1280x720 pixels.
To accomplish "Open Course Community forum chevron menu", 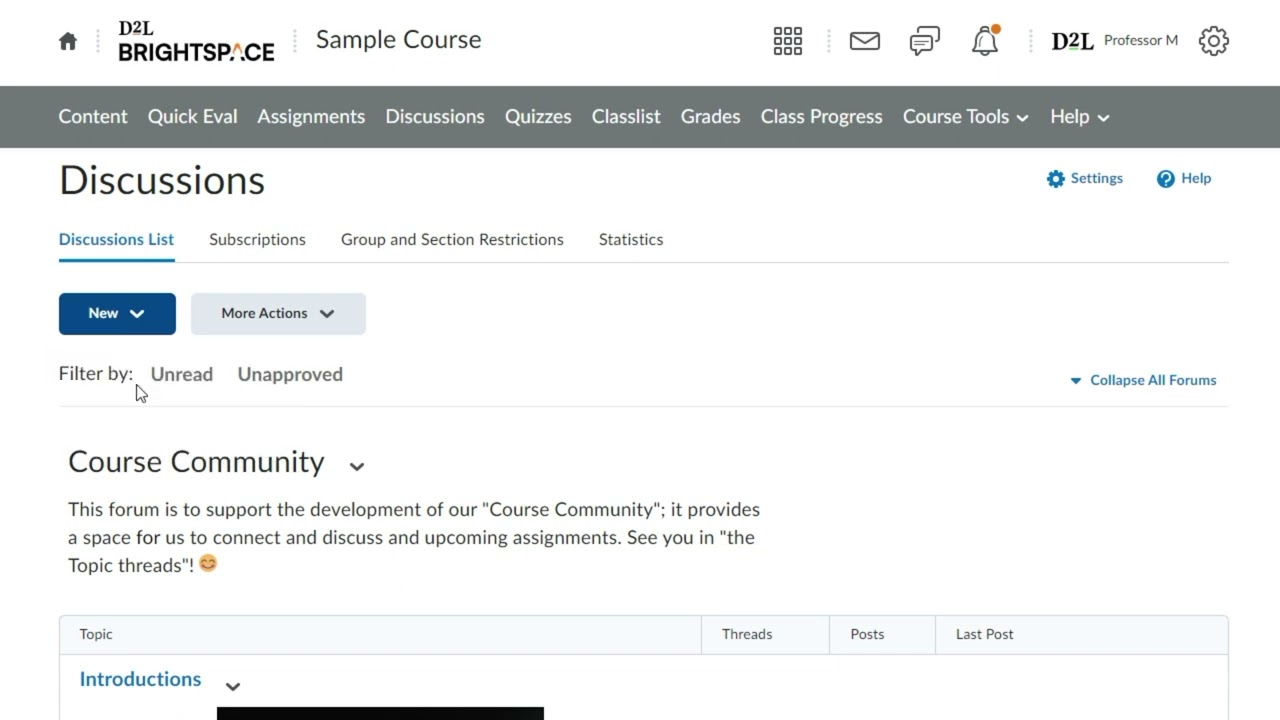I will 357,465.
